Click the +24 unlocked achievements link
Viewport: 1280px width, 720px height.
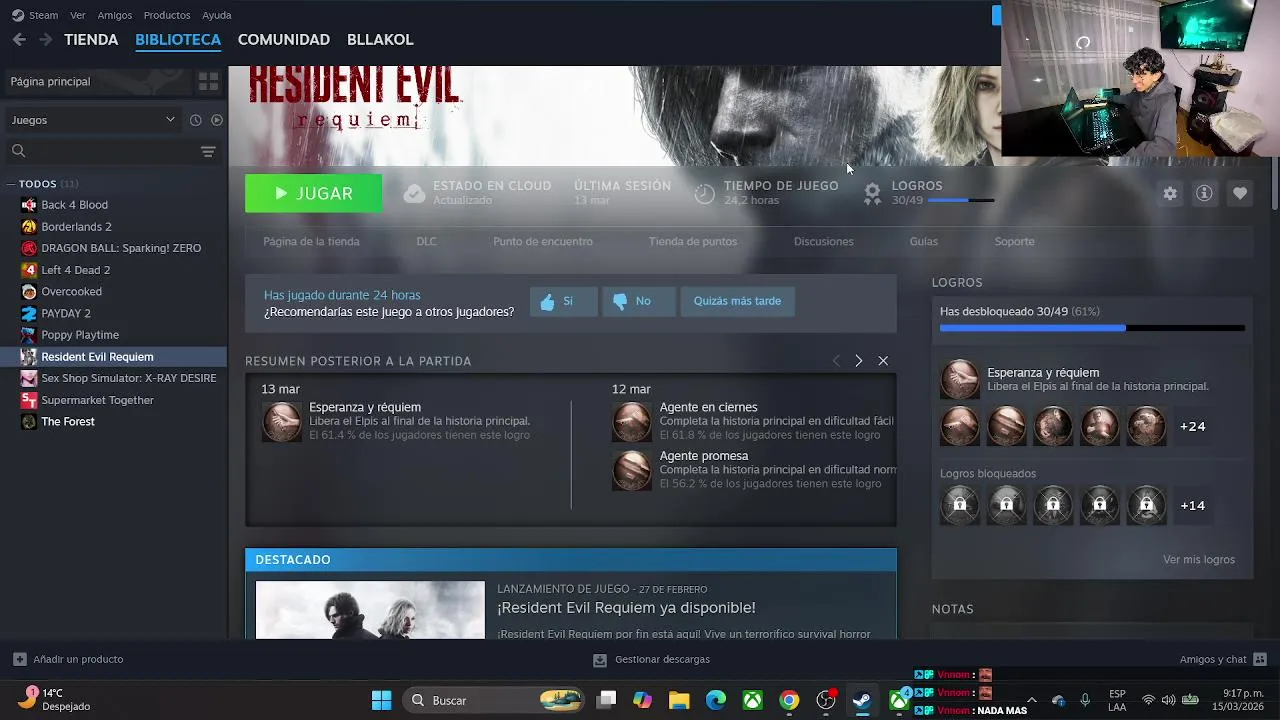(1193, 426)
